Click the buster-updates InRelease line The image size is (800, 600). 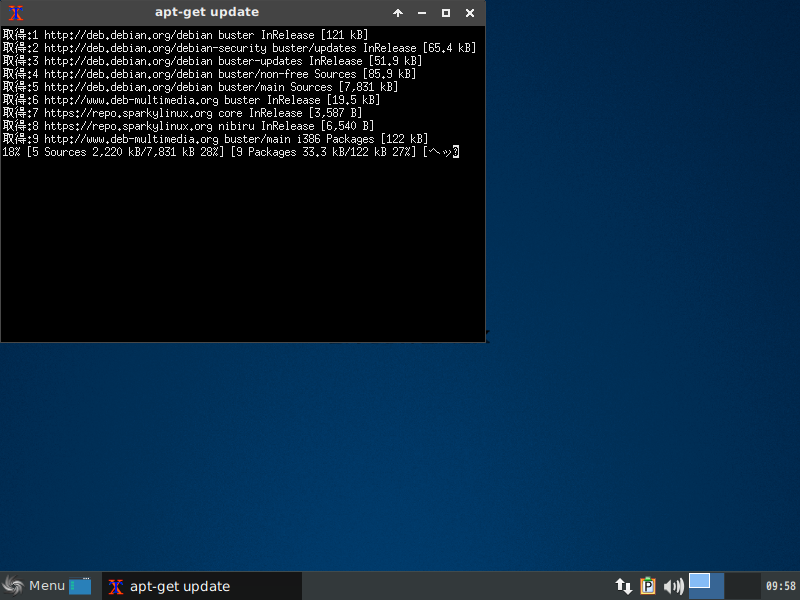tap(212, 61)
